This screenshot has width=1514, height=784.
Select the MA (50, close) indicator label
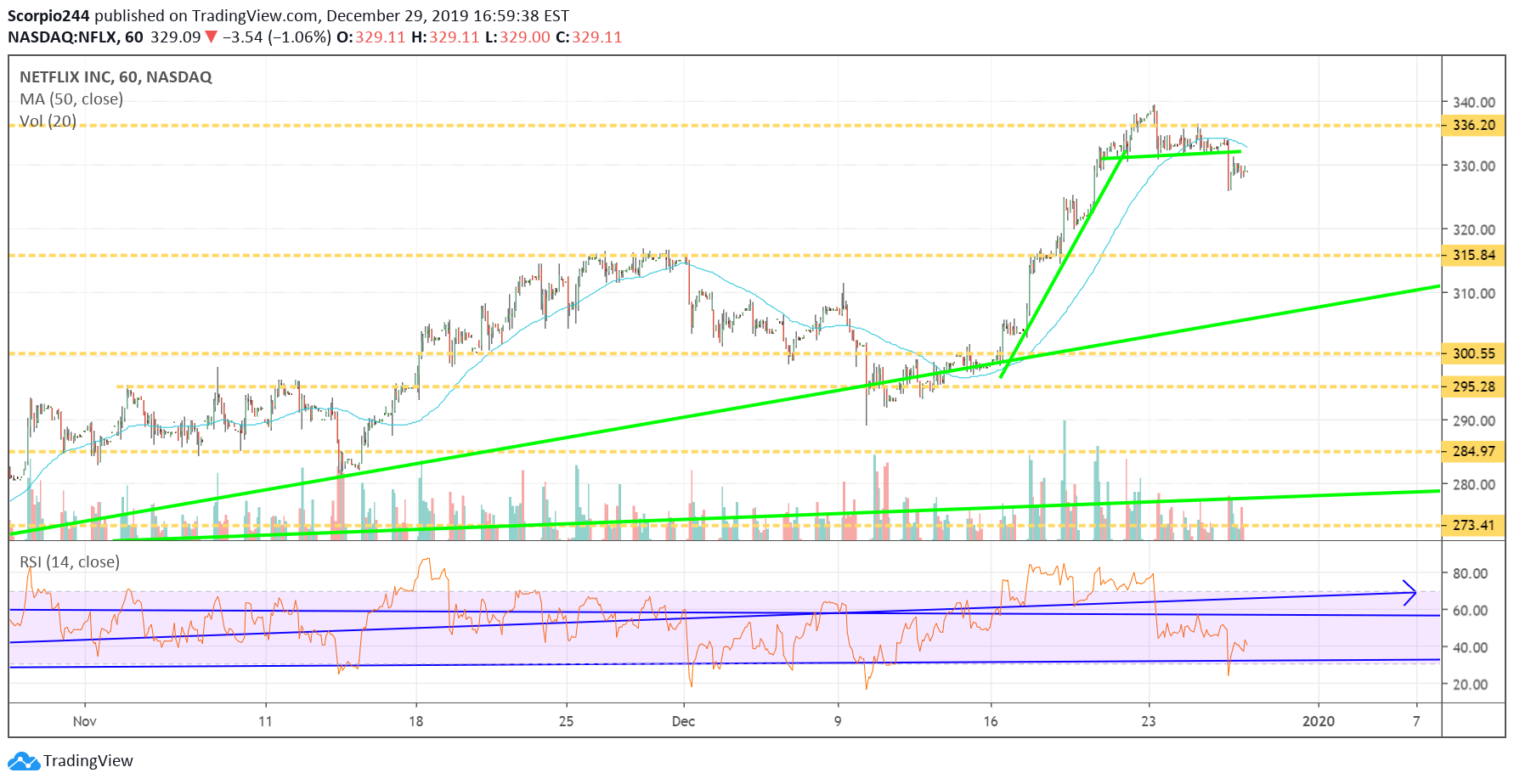click(71, 99)
